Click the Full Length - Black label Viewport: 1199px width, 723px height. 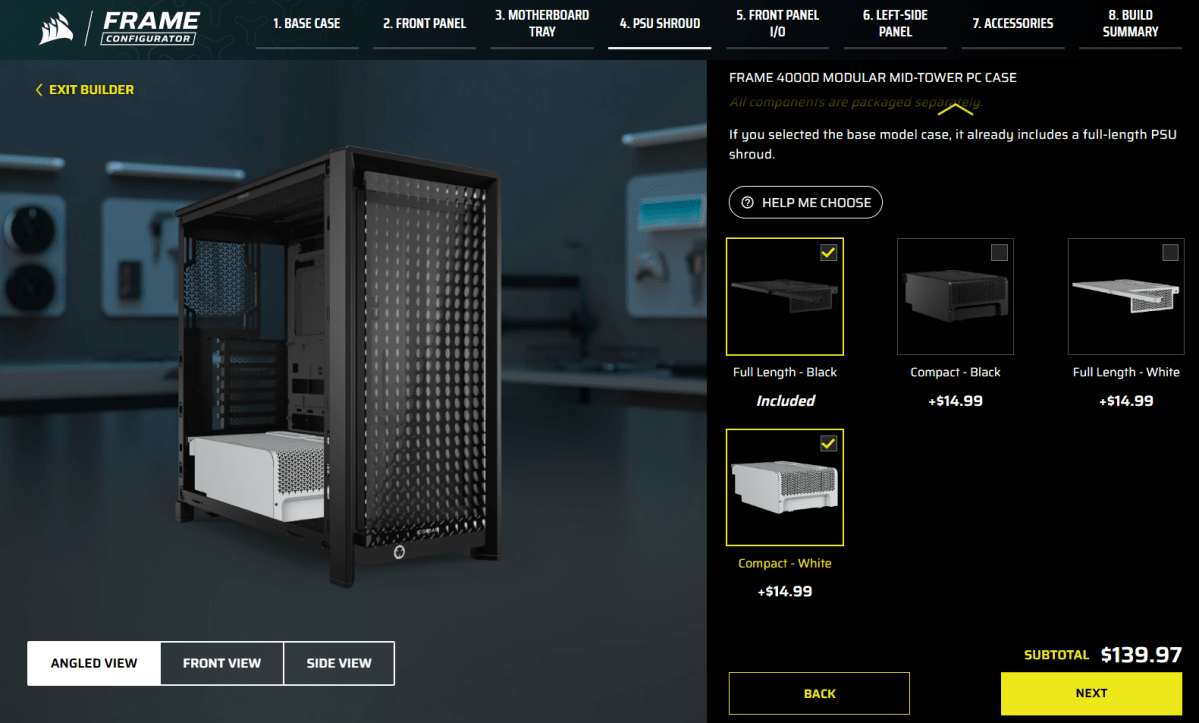click(785, 372)
